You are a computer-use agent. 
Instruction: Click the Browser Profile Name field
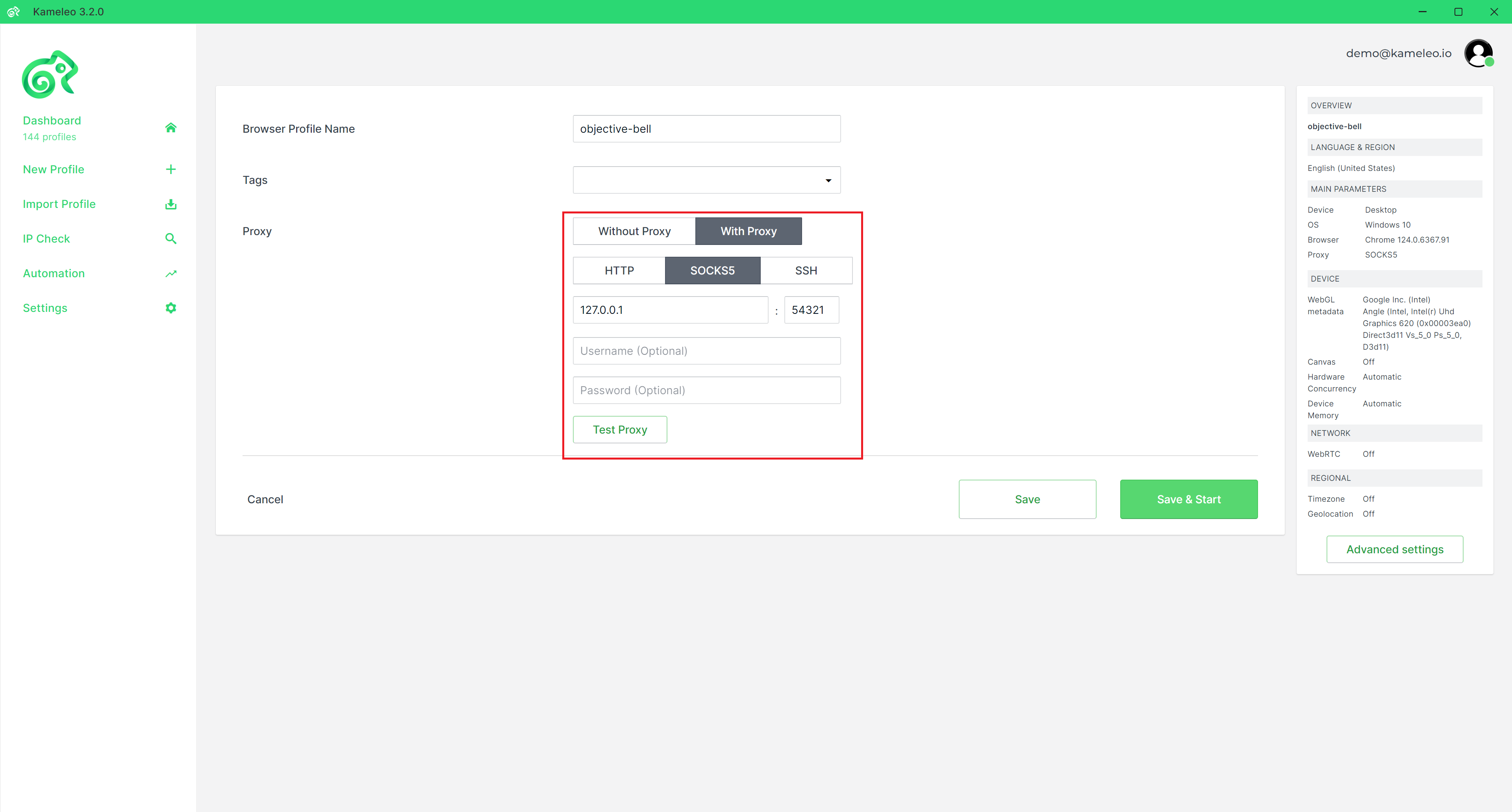[x=707, y=129]
